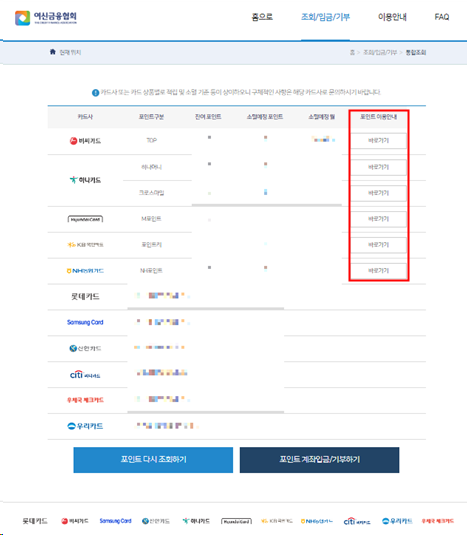Click the 카드사 column header
The height and width of the screenshot is (535, 467).
[85, 117]
